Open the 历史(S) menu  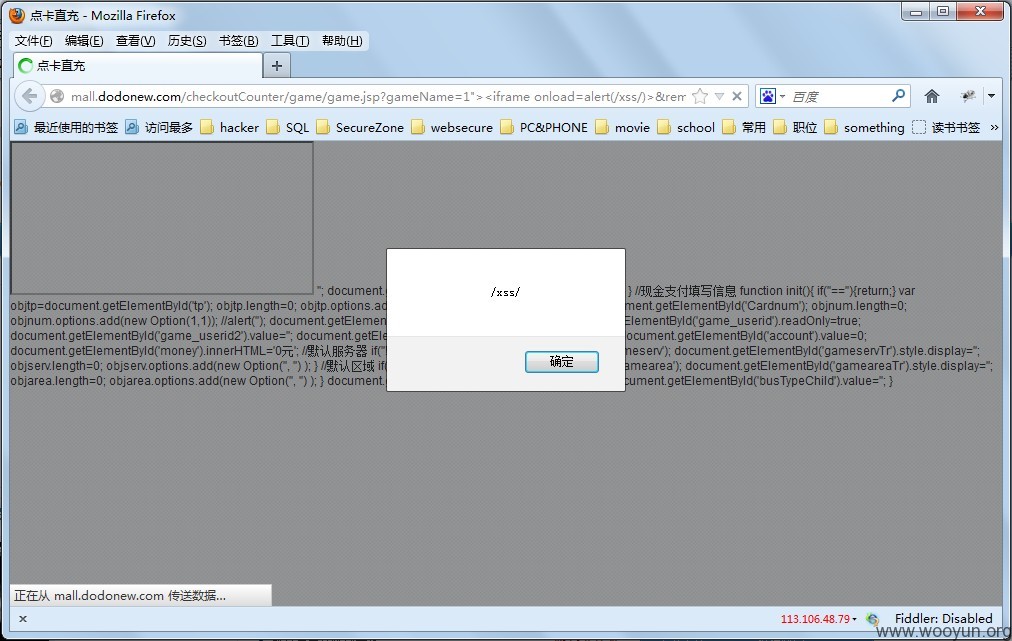pyautogui.click(x=187, y=41)
